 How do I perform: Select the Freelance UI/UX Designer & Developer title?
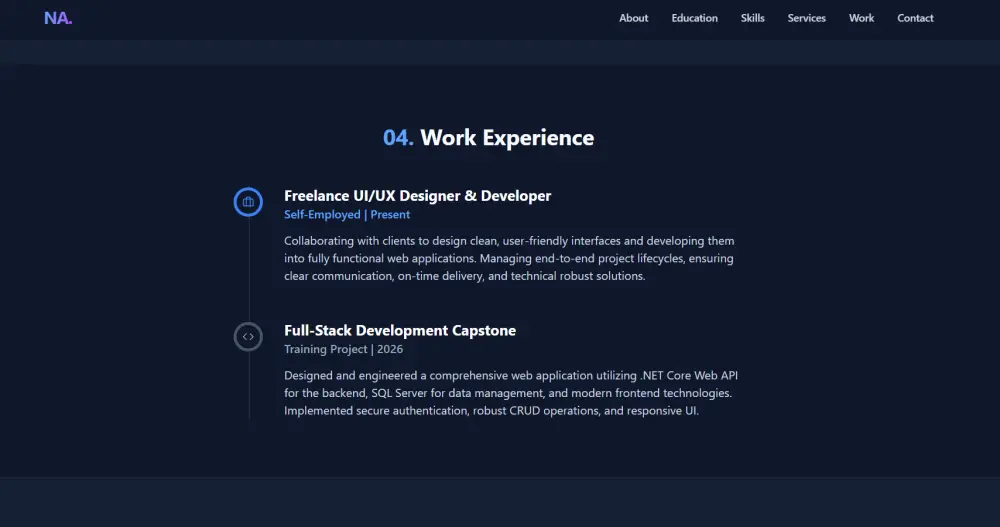click(x=418, y=196)
